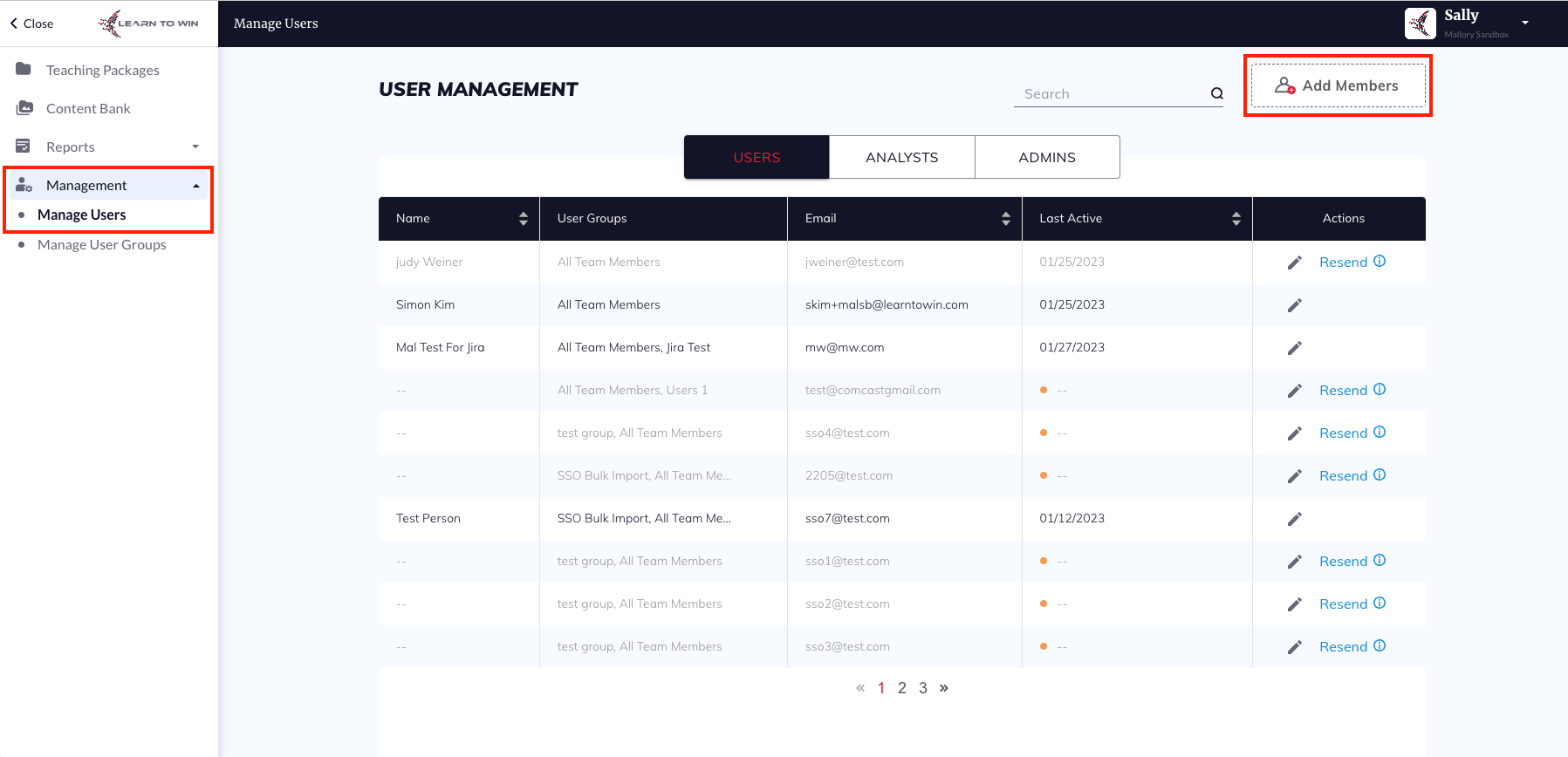Sort the table by Name column
The height and width of the screenshot is (757, 1568).
coord(523,219)
